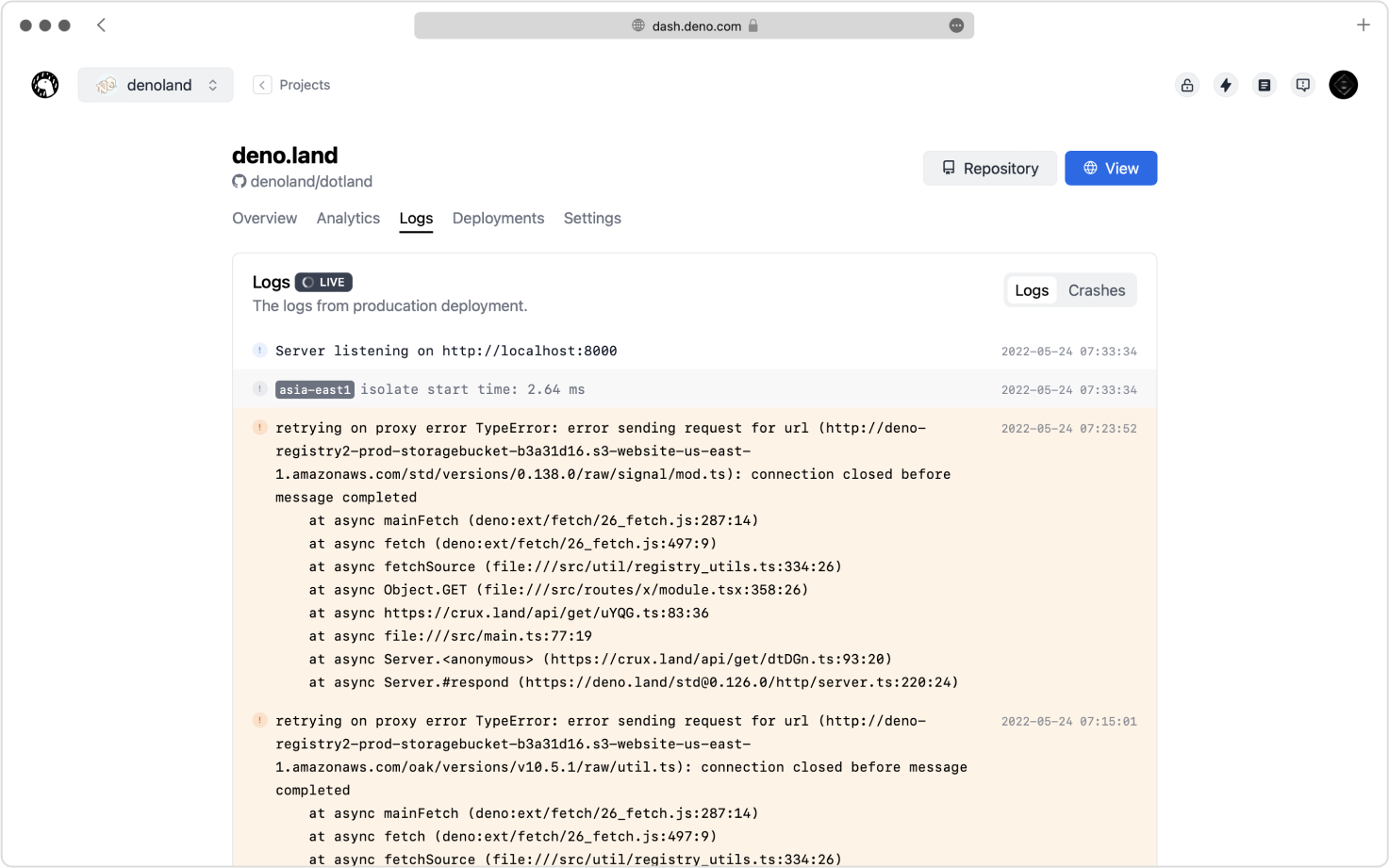The image size is (1389, 868).
Task: Open the Analytics tab
Action: pos(348,218)
